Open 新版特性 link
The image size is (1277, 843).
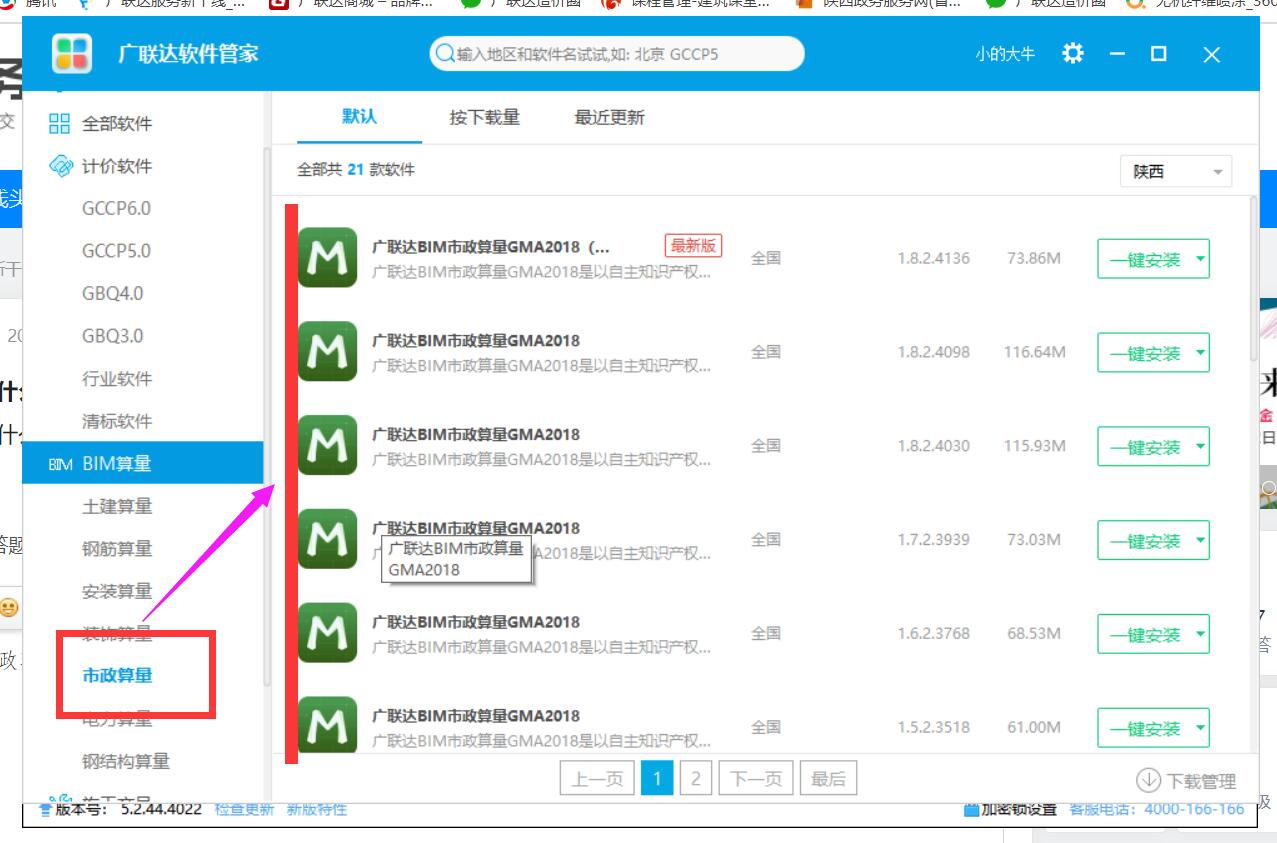[x=317, y=809]
